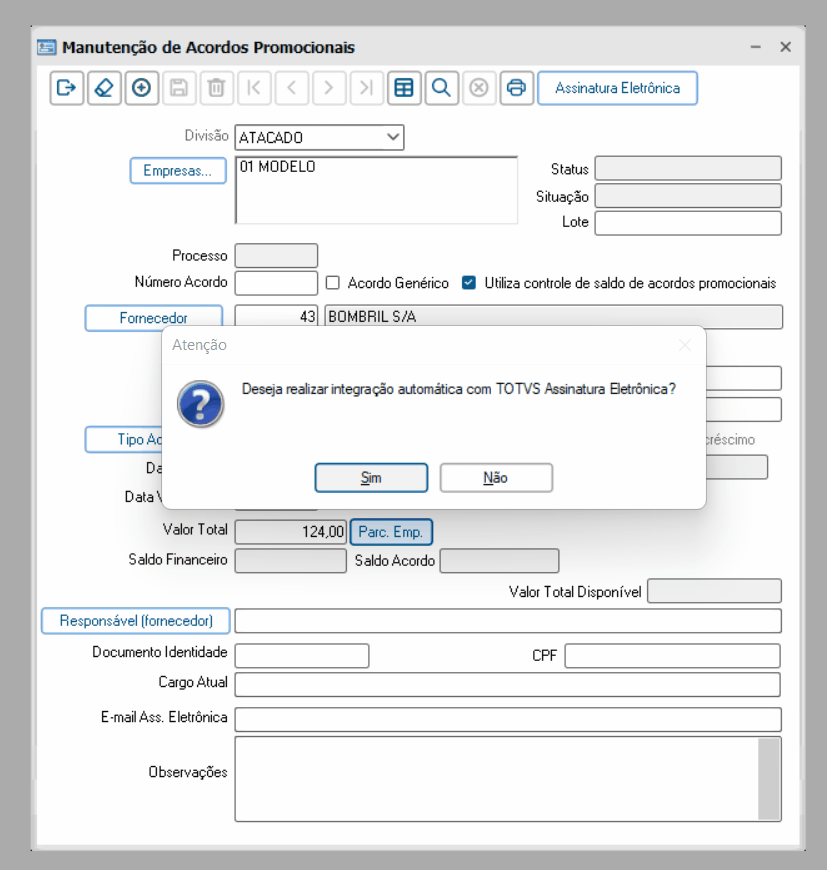The height and width of the screenshot is (870, 827).
Task: Click the magnifier search icon
Action: click(x=442, y=88)
